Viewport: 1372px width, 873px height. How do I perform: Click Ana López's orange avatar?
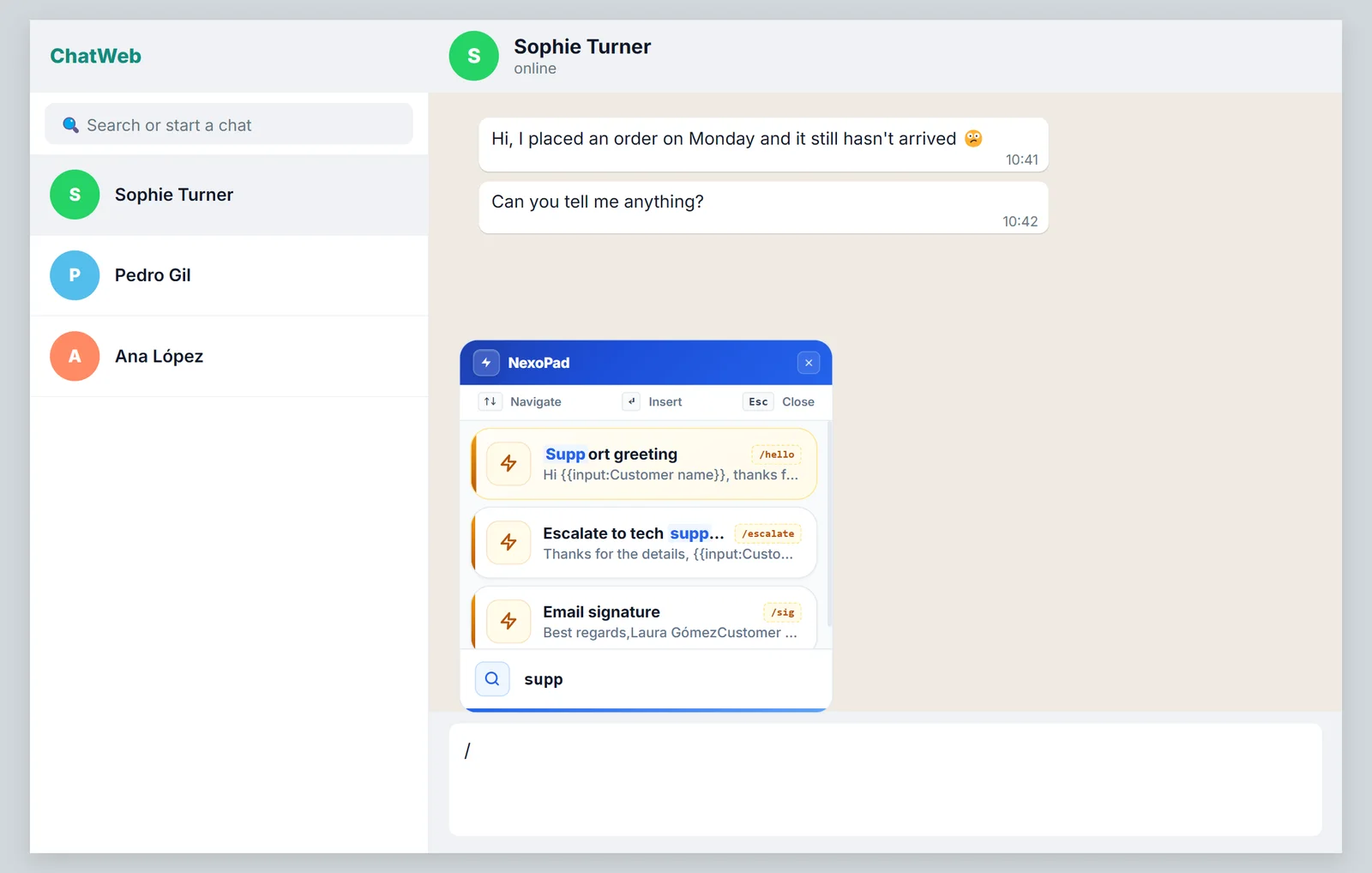tap(75, 356)
